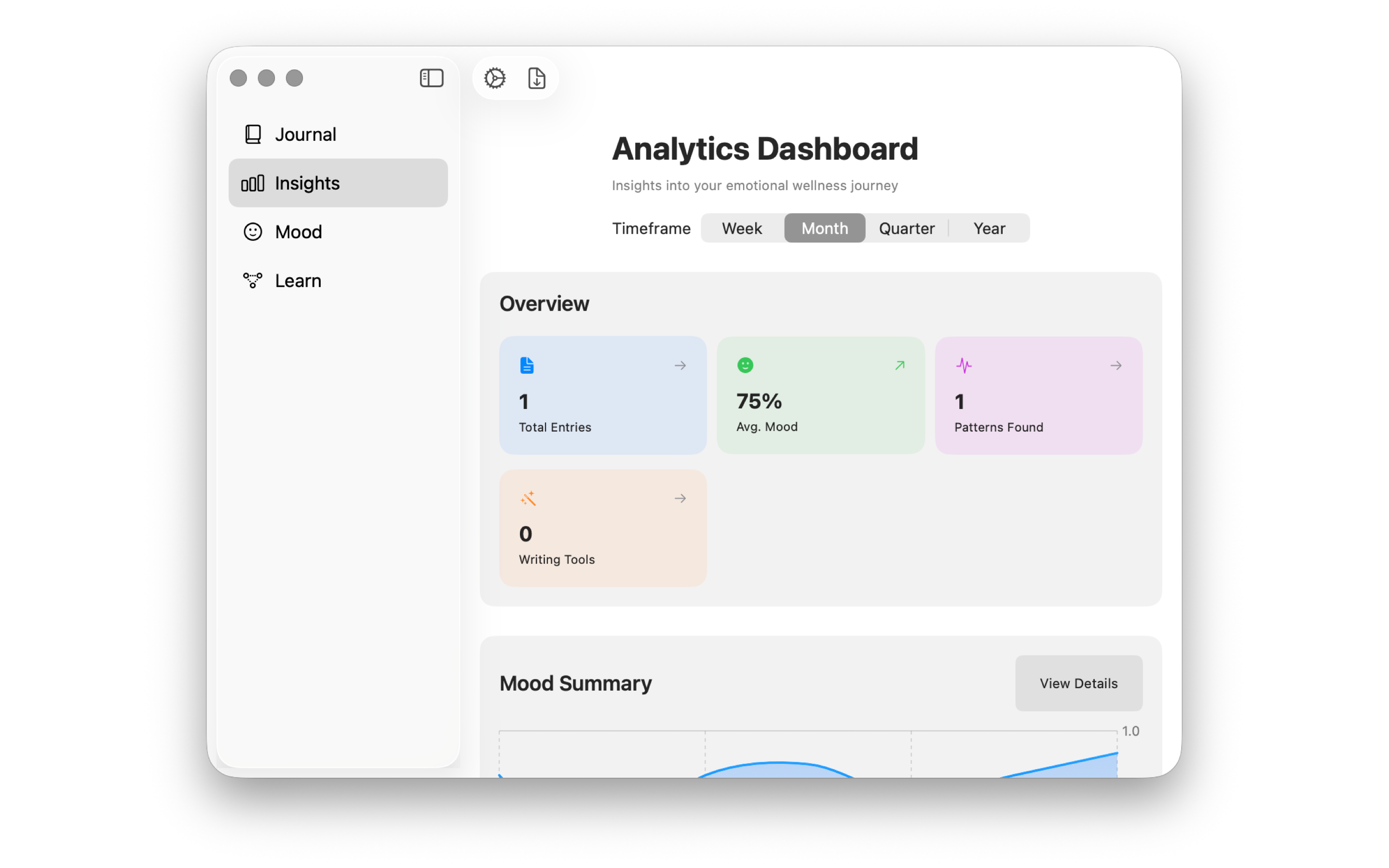Click the blue document icon on Total Entries
Image resolution: width=1389 pixels, height=868 pixels.
tap(527, 365)
